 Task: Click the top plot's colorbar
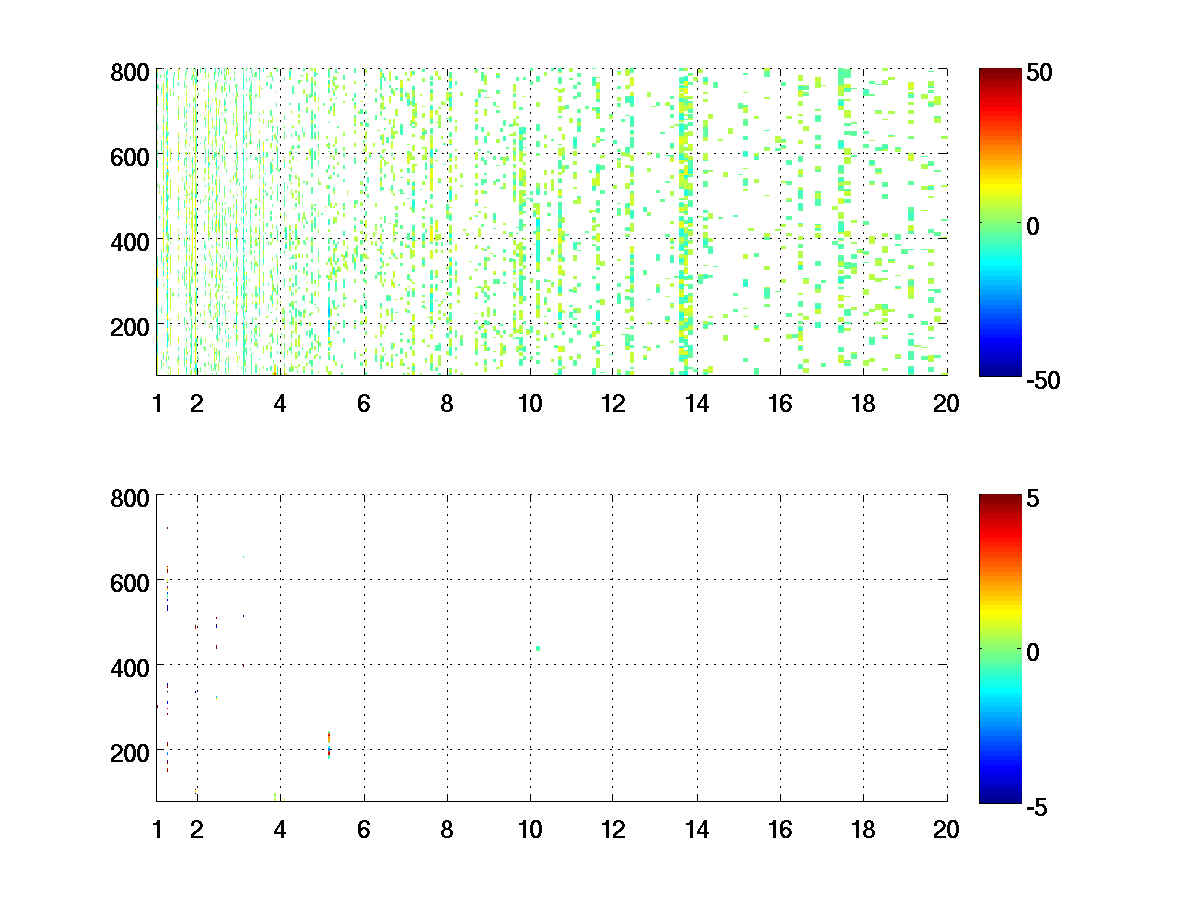1000,222
